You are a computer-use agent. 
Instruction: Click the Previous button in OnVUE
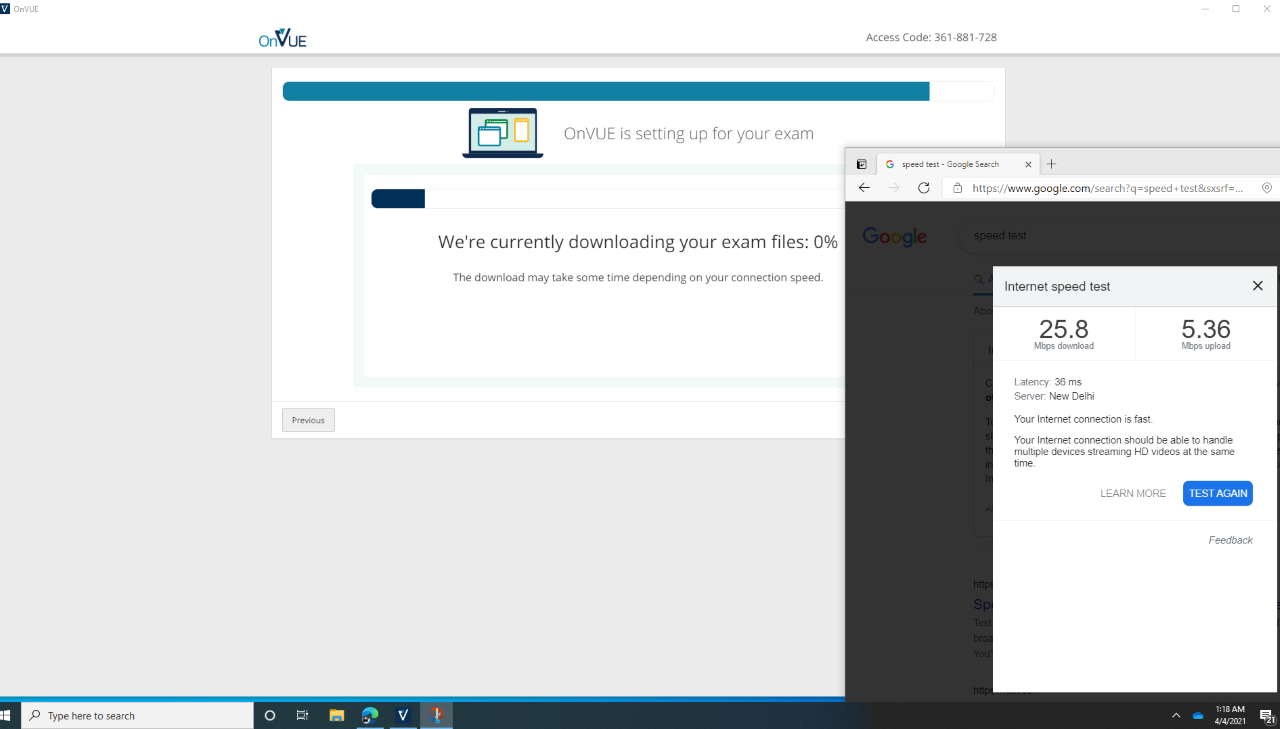[308, 420]
